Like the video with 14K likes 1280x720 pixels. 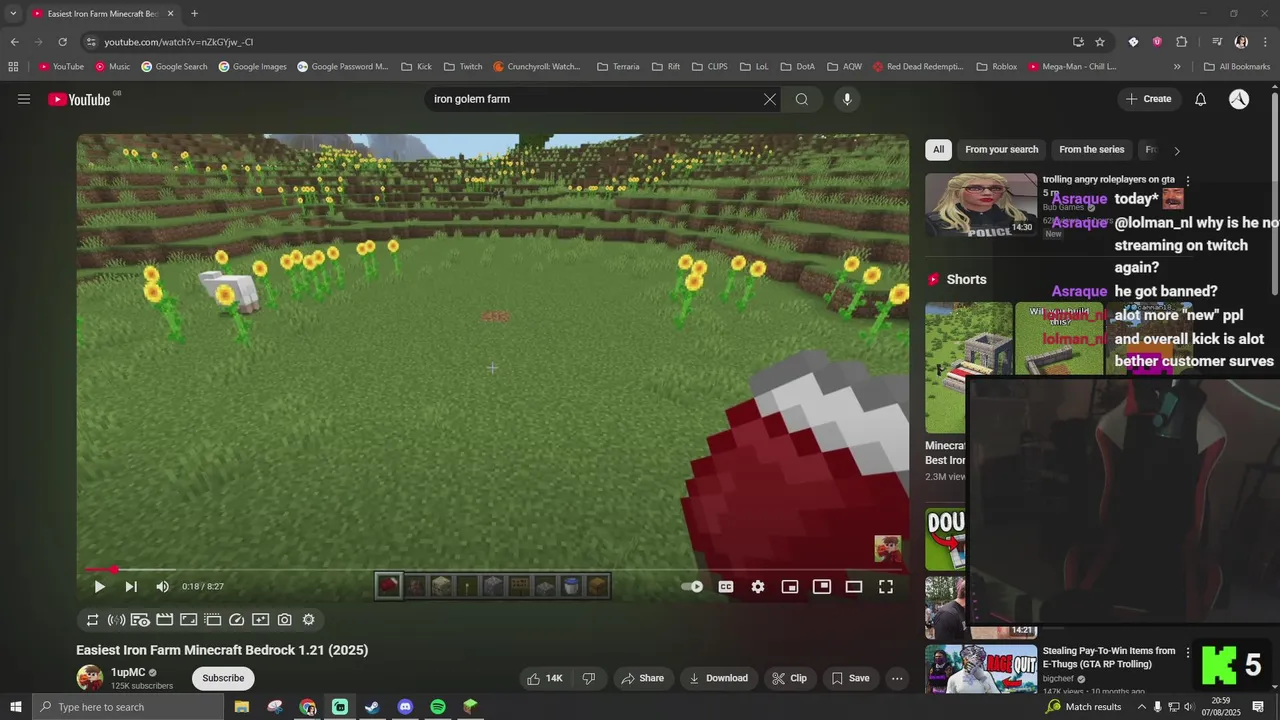click(x=545, y=678)
